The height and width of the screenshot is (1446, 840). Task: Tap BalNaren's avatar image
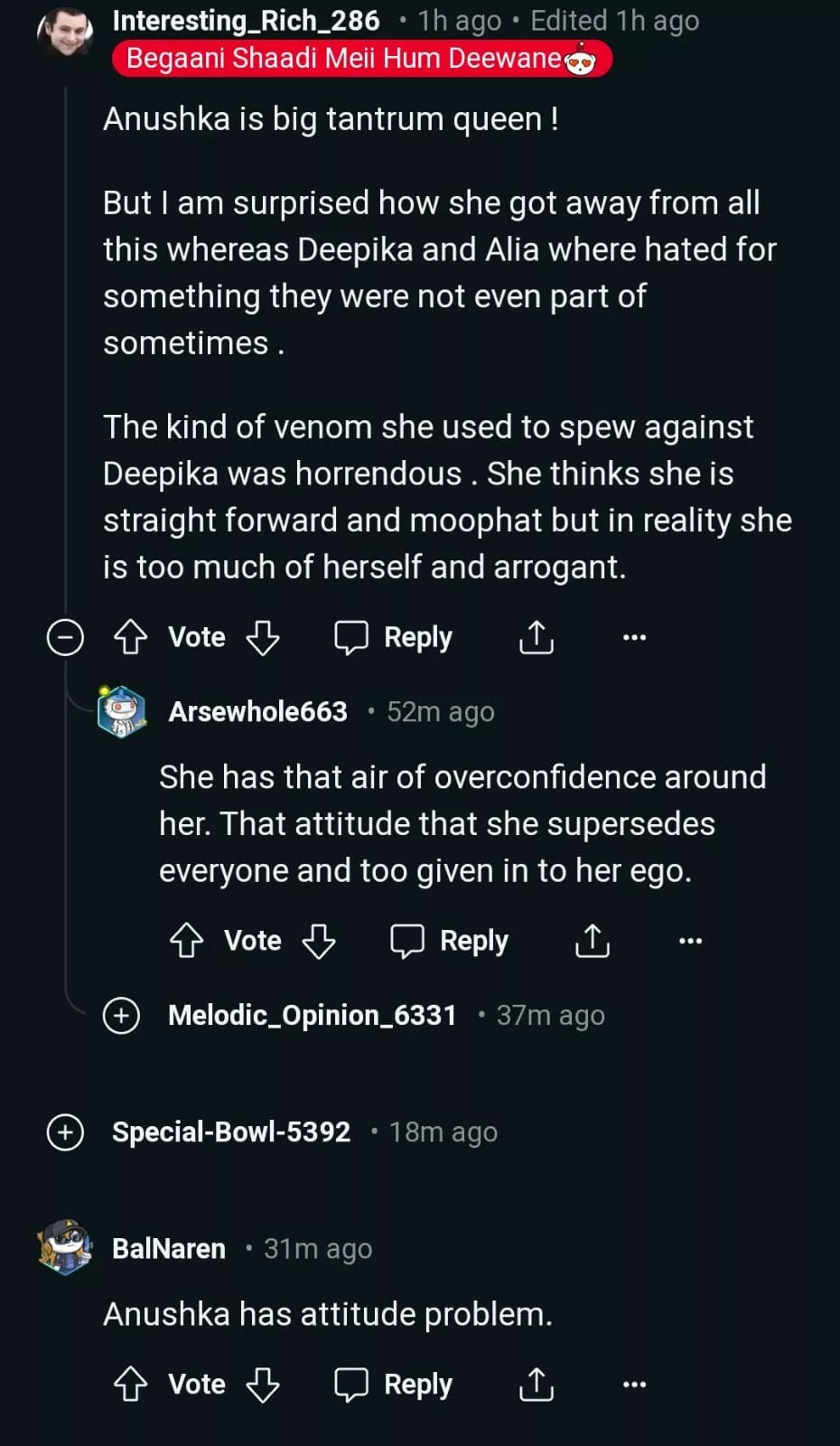click(x=65, y=1248)
